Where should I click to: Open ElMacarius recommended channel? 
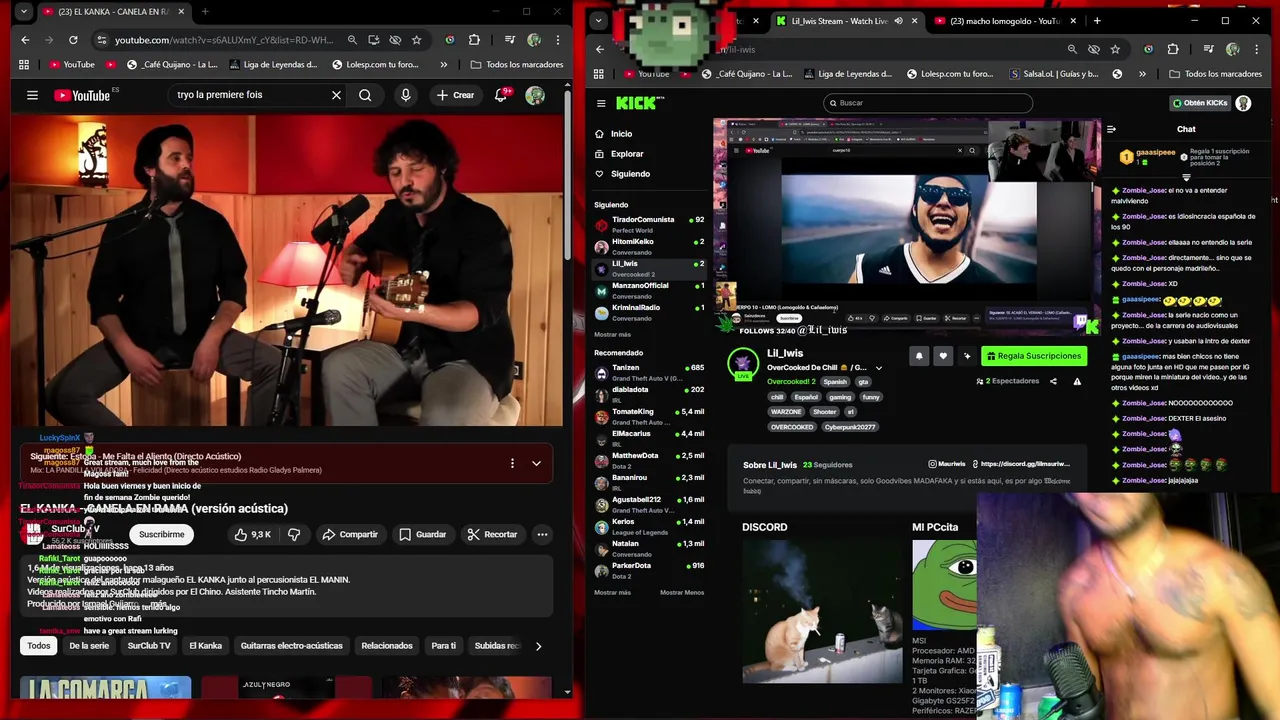[x=649, y=438]
